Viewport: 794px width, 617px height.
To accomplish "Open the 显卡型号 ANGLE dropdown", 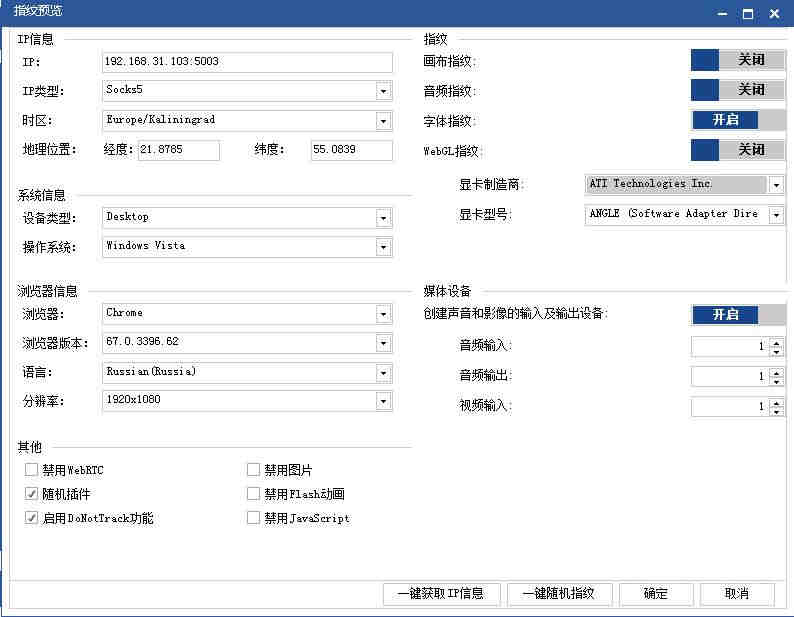I will 776,215.
